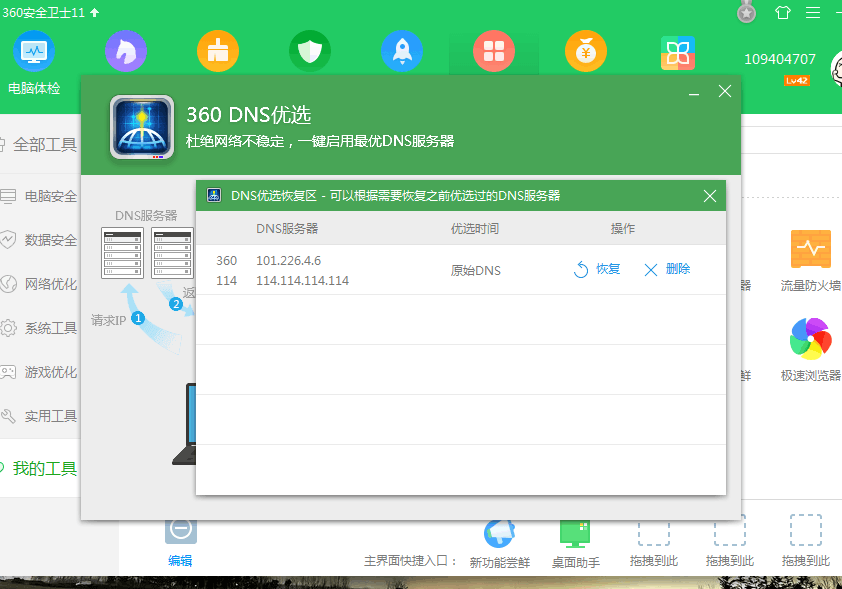Click the 桌面助手 desktop assistant icon

click(x=575, y=535)
